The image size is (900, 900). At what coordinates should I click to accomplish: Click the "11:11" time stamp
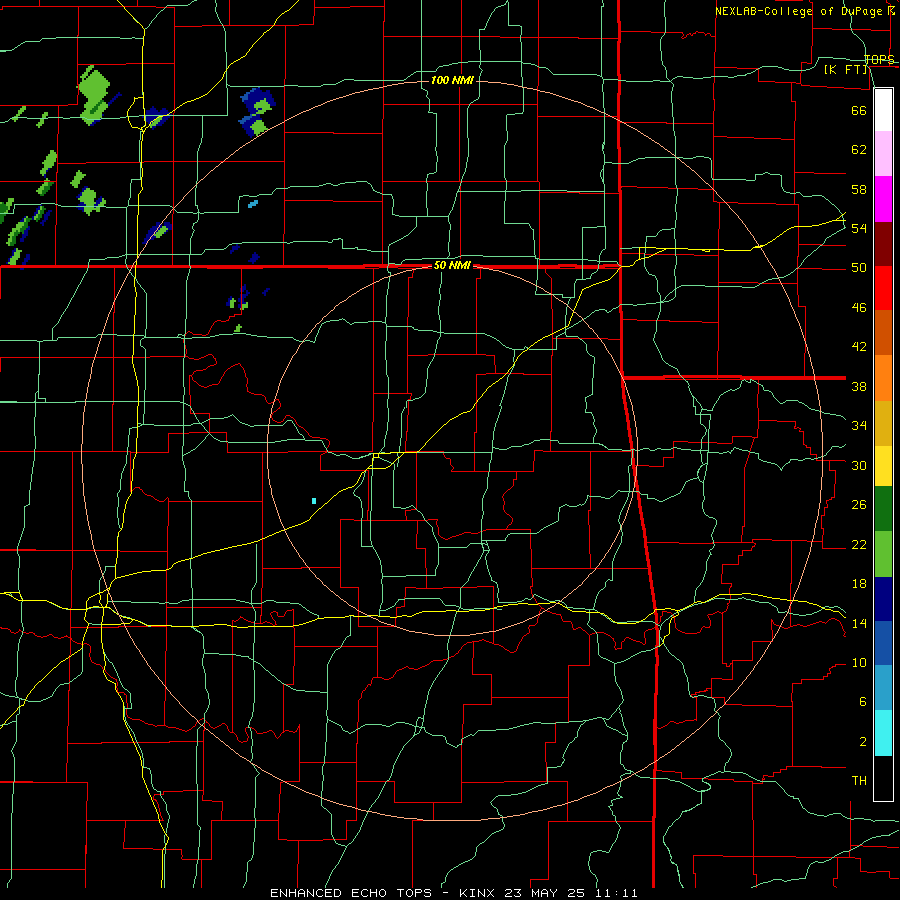pos(617,893)
